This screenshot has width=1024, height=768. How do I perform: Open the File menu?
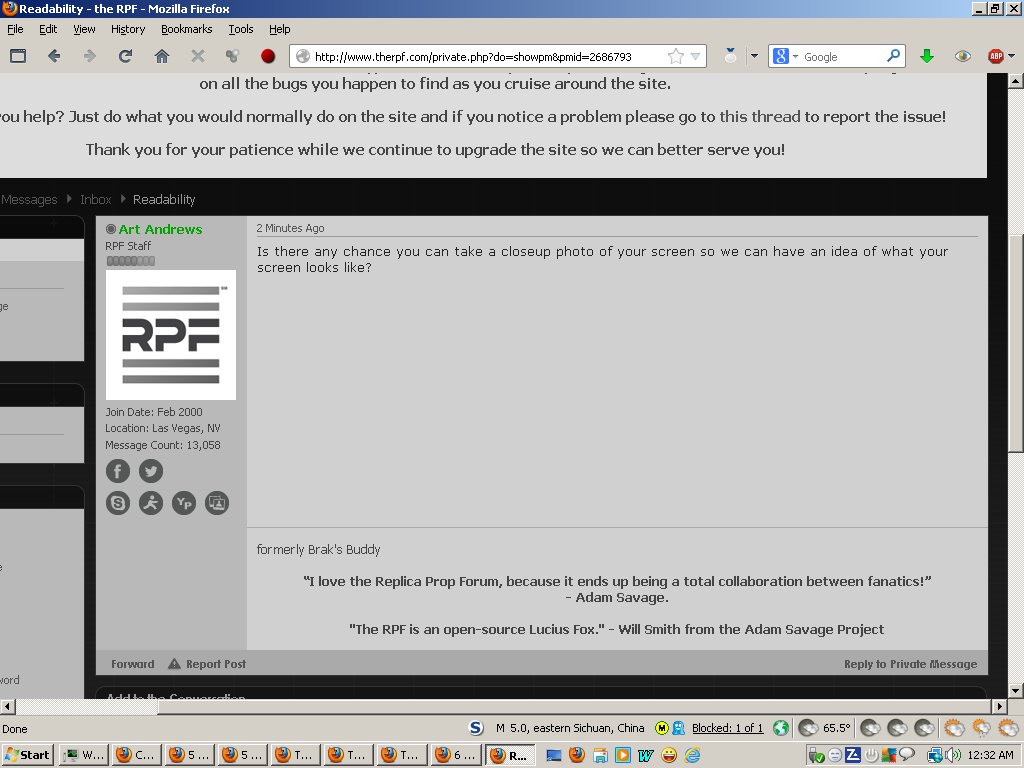(x=15, y=29)
